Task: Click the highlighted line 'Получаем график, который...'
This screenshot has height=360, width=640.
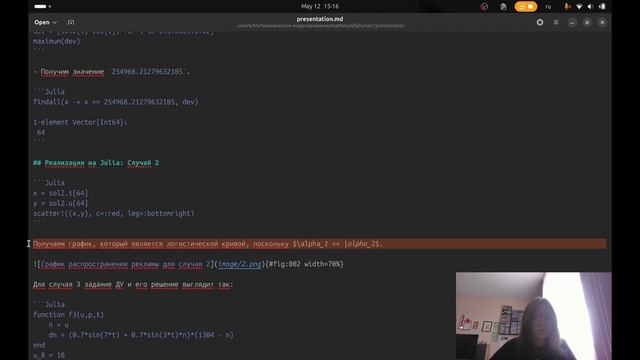Action: click(x=320, y=244)
